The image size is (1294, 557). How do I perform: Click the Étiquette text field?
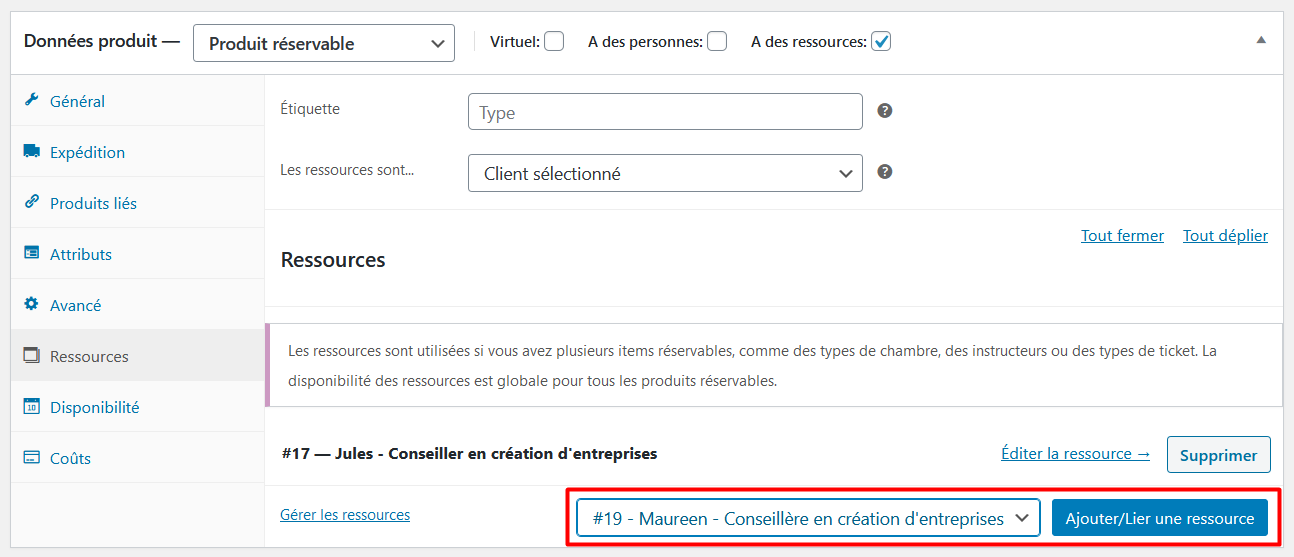coord(665,112)
